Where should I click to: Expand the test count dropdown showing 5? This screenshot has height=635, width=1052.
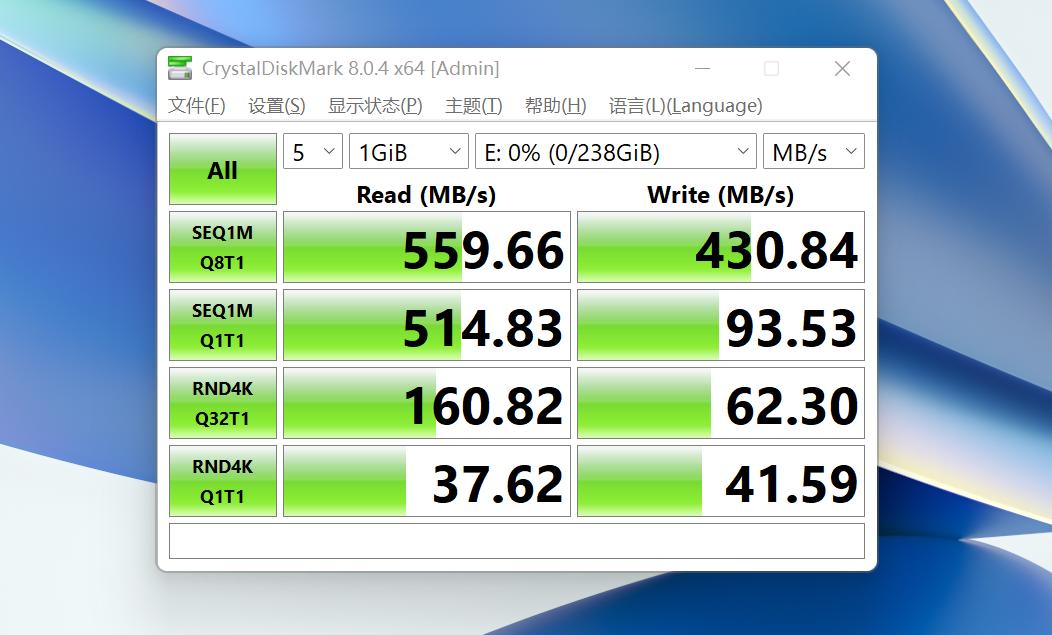(313, 152)
